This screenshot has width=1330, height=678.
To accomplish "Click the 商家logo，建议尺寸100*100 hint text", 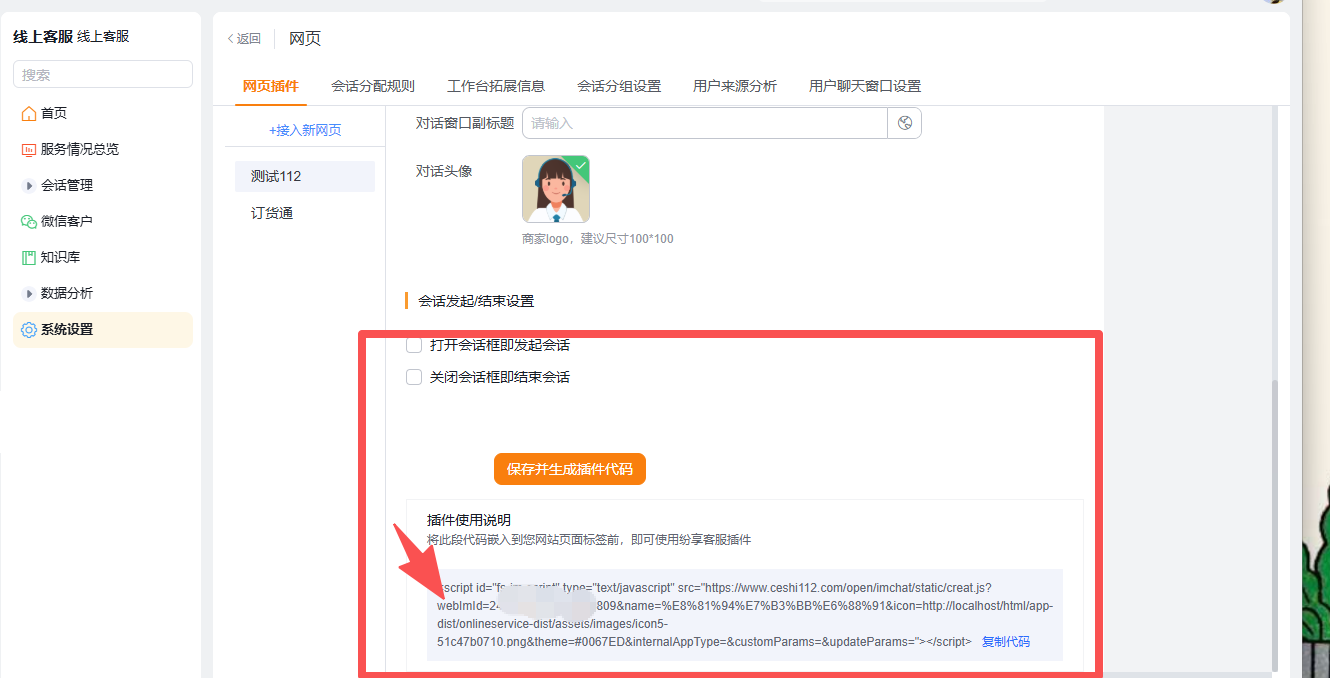I will click(598, 239).
